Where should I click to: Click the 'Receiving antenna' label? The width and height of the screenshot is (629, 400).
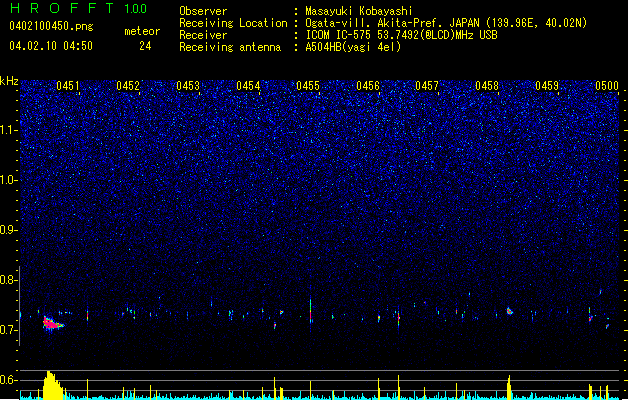[230, 47]
